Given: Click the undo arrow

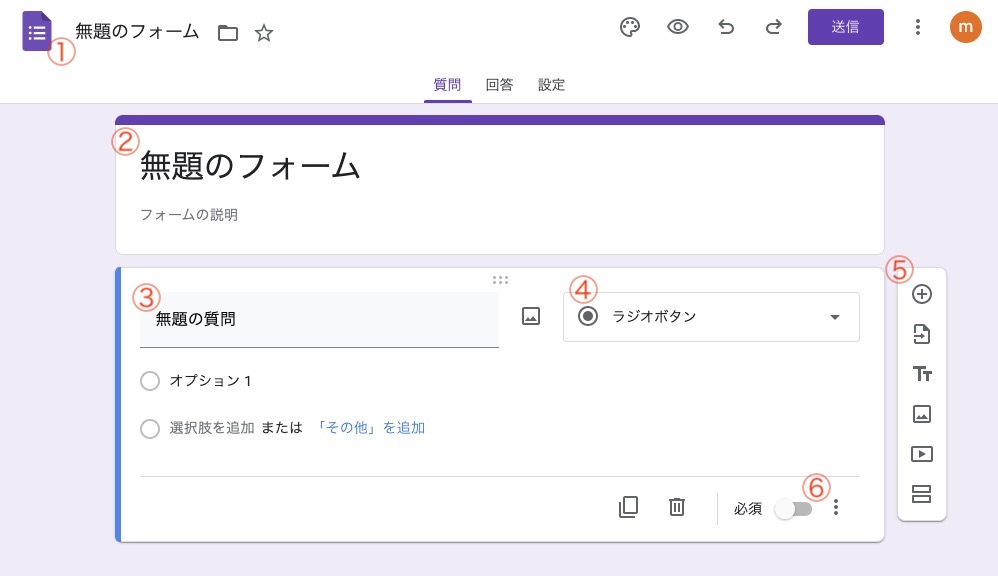Looking at the screenshot, I should 726,27.
